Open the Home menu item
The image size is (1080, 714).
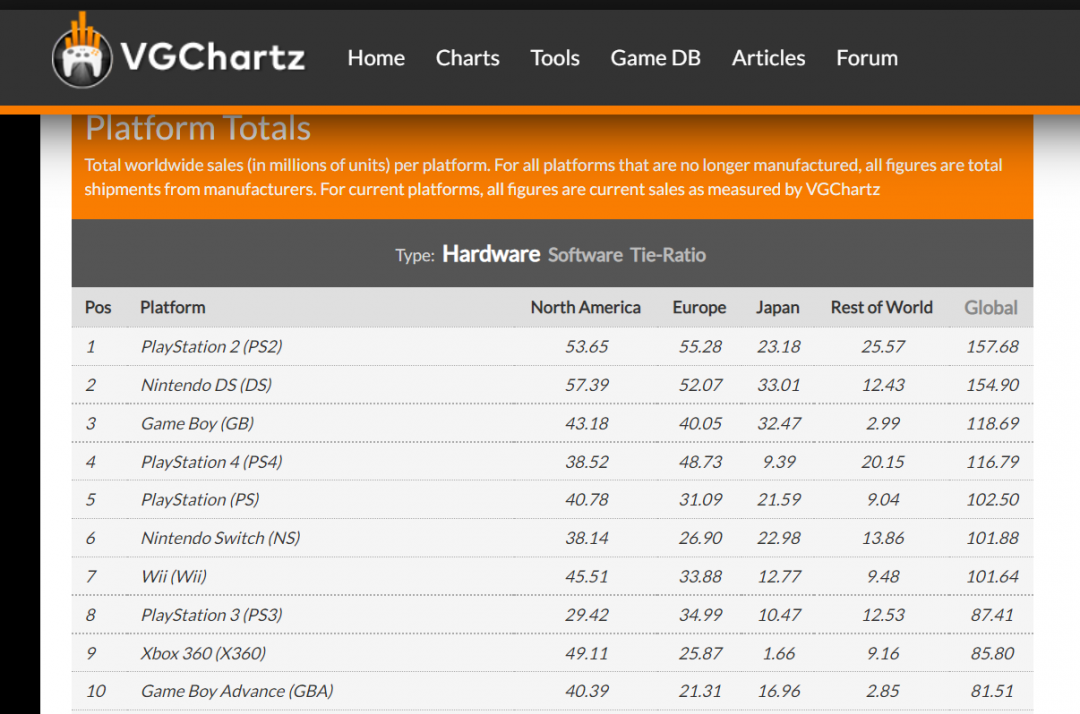[x=376, y=58]
